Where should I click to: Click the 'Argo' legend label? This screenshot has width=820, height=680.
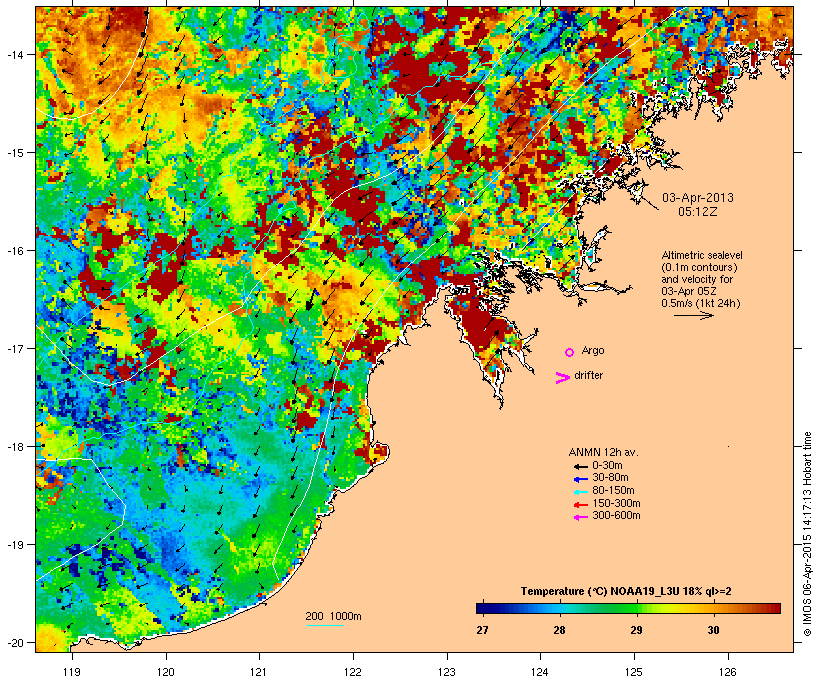(593, 350)
